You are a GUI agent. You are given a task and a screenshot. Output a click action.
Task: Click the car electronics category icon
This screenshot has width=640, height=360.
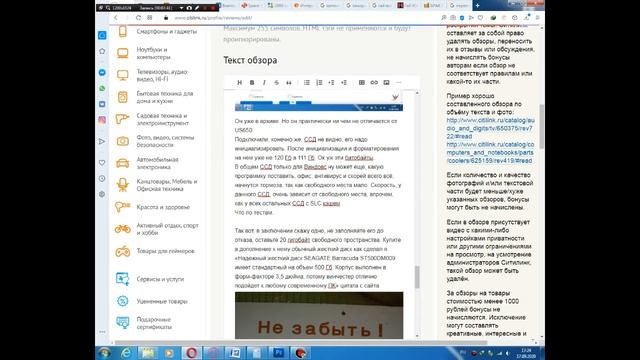(x=122, y=163)
